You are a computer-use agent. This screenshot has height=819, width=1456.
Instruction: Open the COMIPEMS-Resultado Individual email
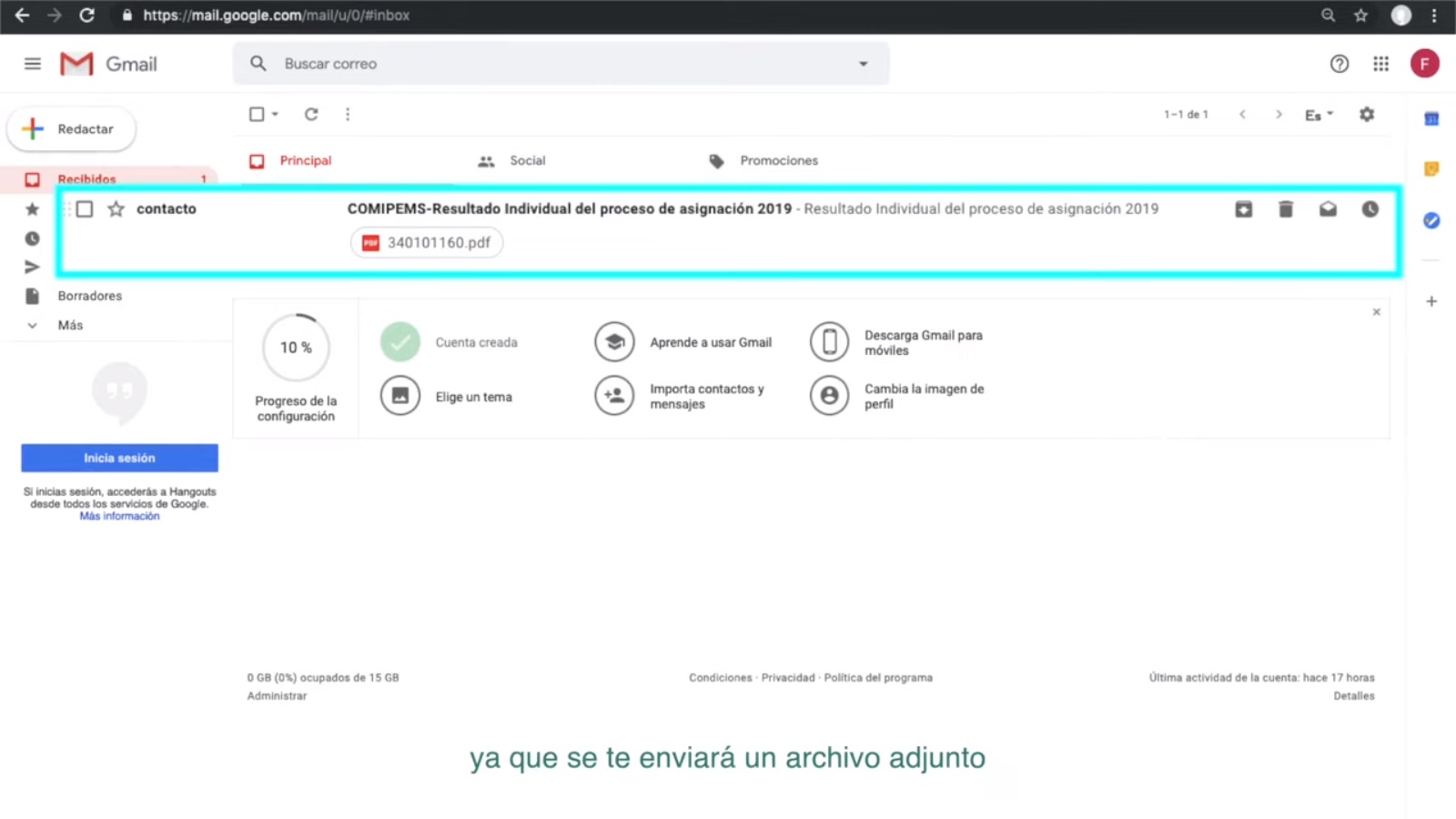click(570, 209)
